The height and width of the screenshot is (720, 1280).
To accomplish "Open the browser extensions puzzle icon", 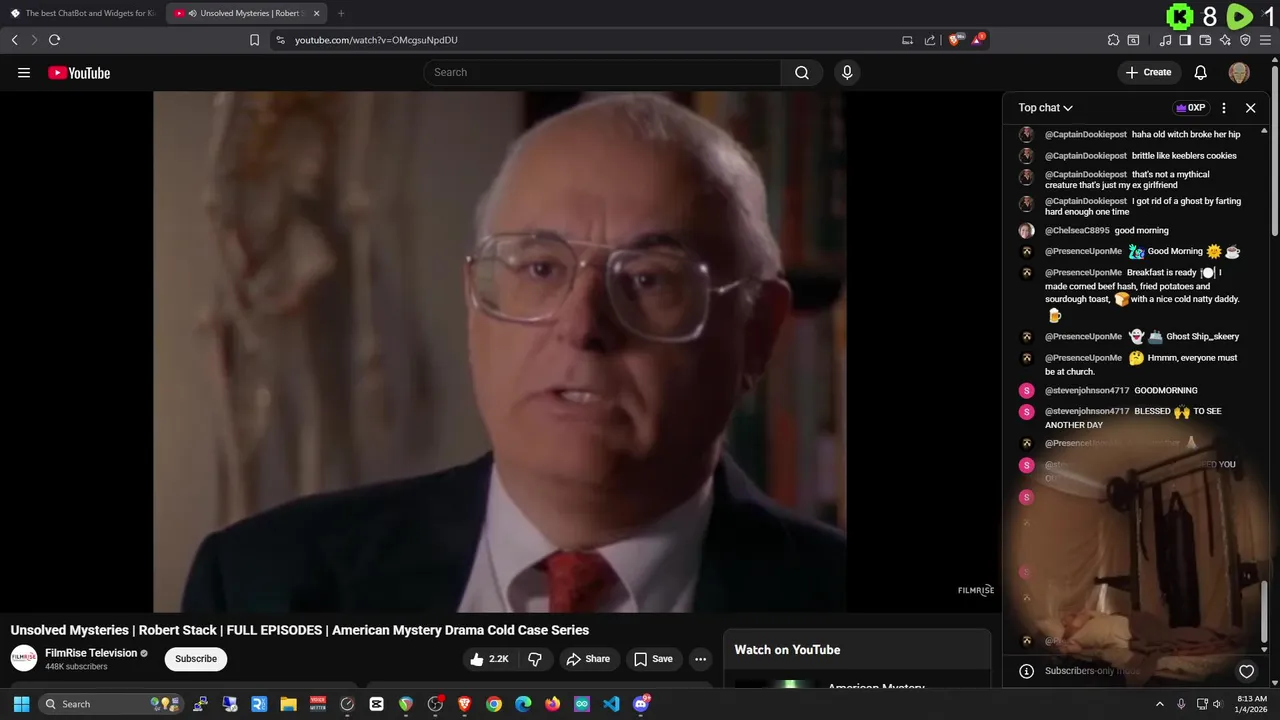I will pos(1113,40).
